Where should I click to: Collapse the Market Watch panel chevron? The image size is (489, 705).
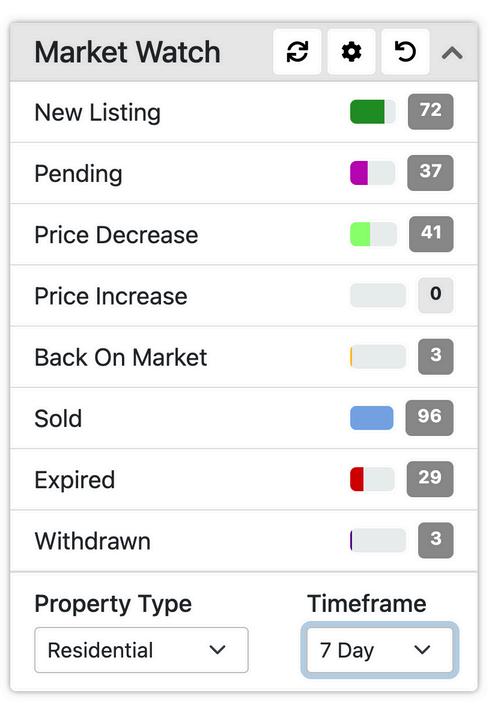pos(452,53)
